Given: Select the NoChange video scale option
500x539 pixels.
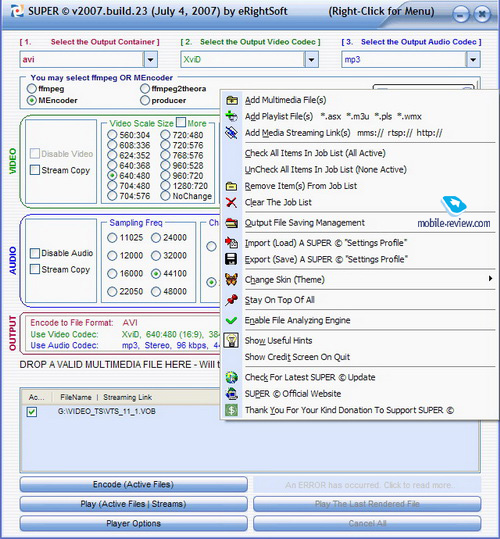Looking at the screenshot, I should click(165, 196).
